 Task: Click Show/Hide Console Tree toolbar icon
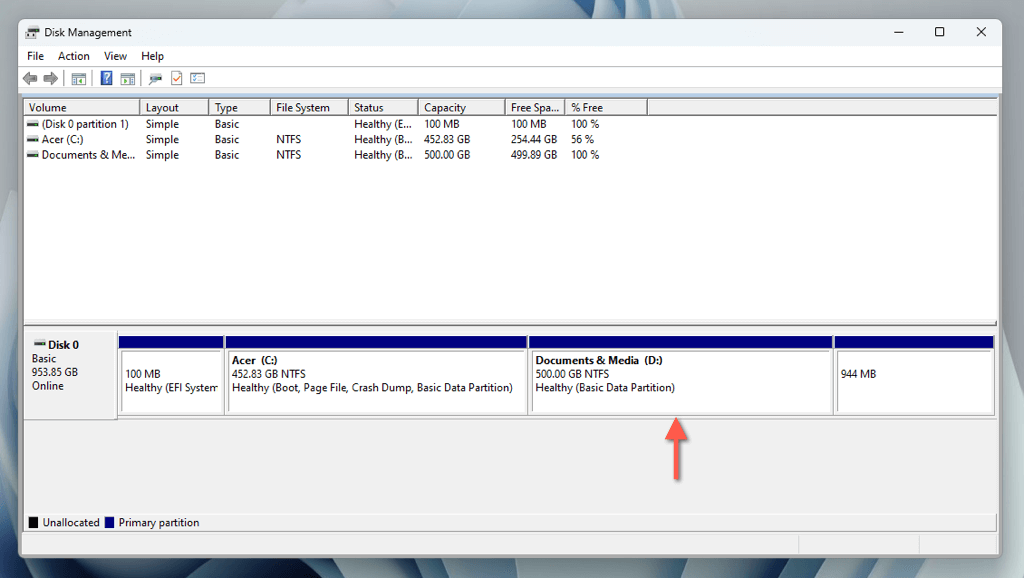coord(78,78)
